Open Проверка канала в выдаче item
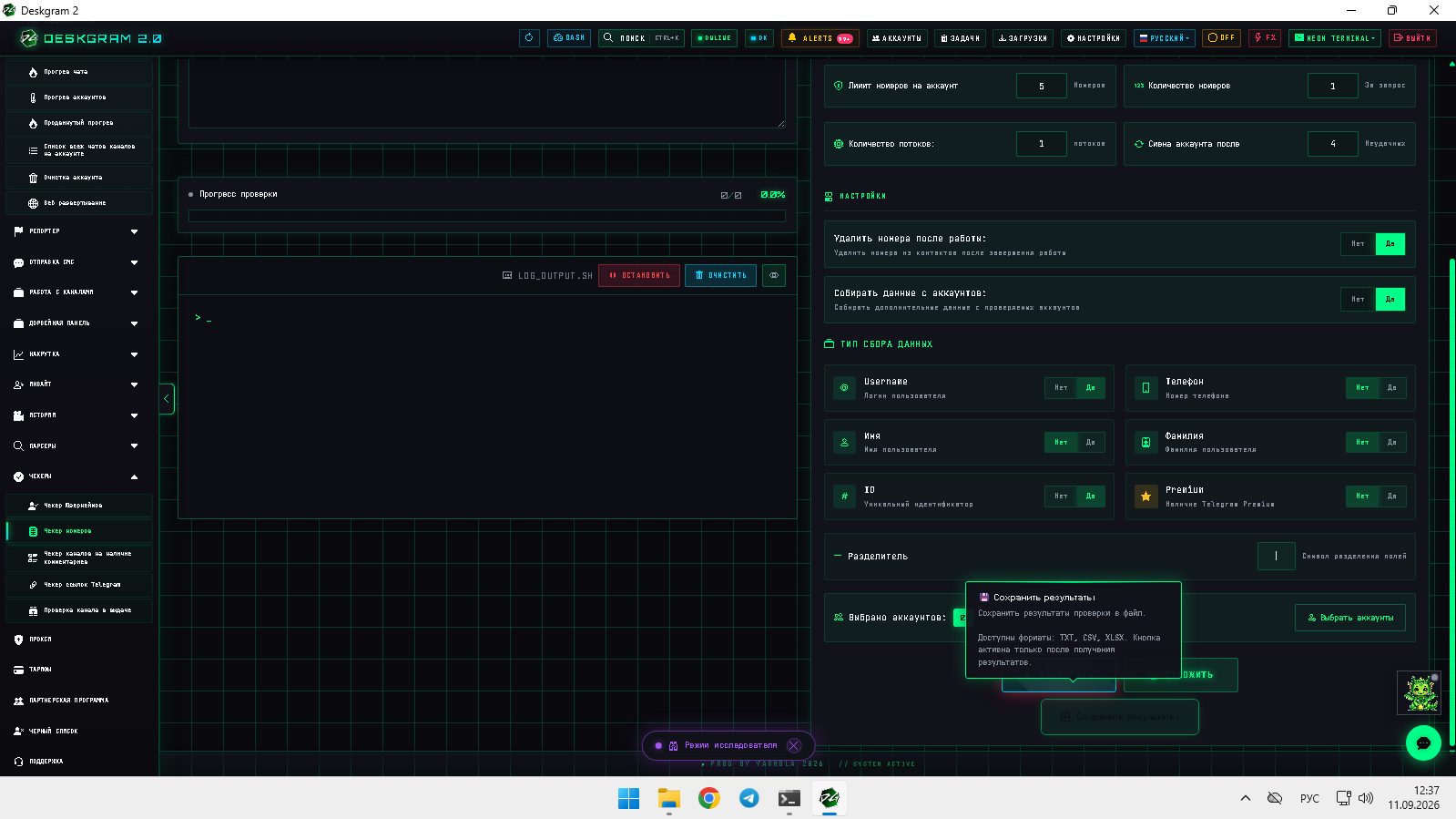 coord(79,610)
